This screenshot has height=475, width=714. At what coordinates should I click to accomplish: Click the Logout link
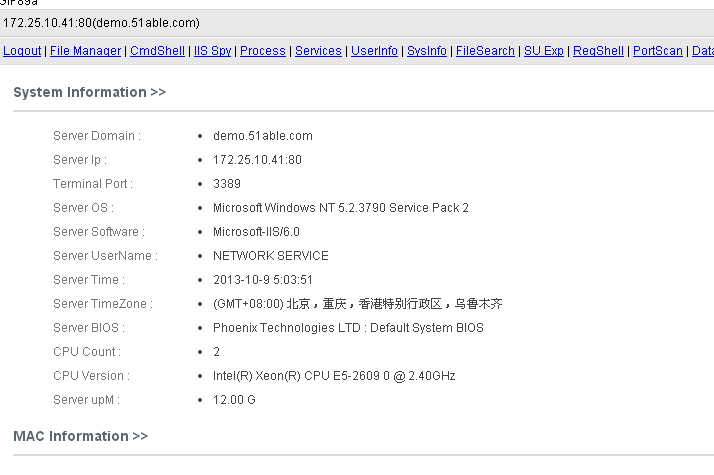[22, 51]
